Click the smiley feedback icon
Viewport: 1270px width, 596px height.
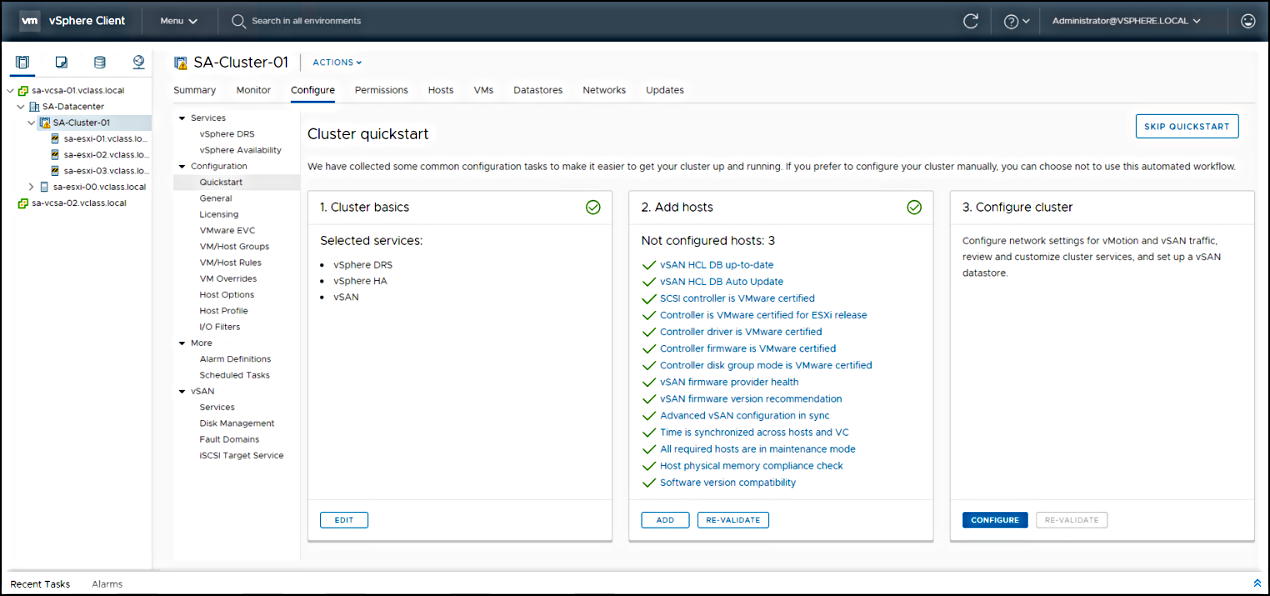tap(1247, 20)
